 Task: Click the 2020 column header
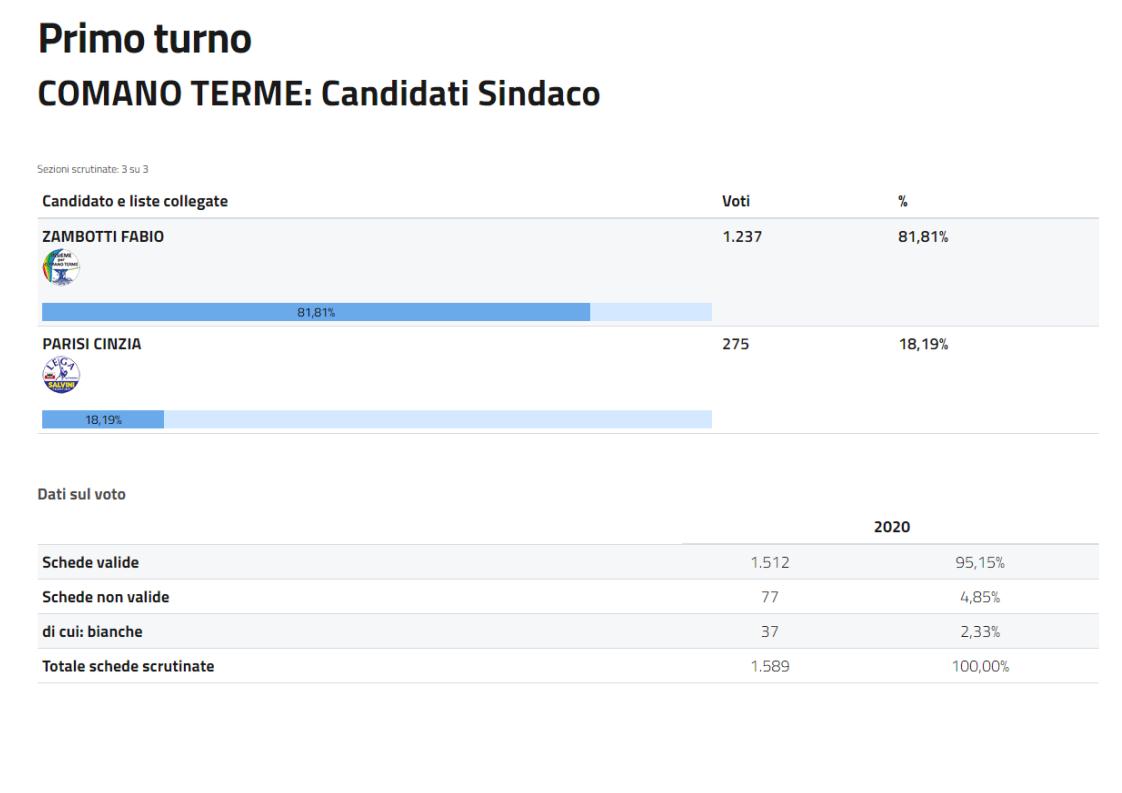tap(891, 526)
